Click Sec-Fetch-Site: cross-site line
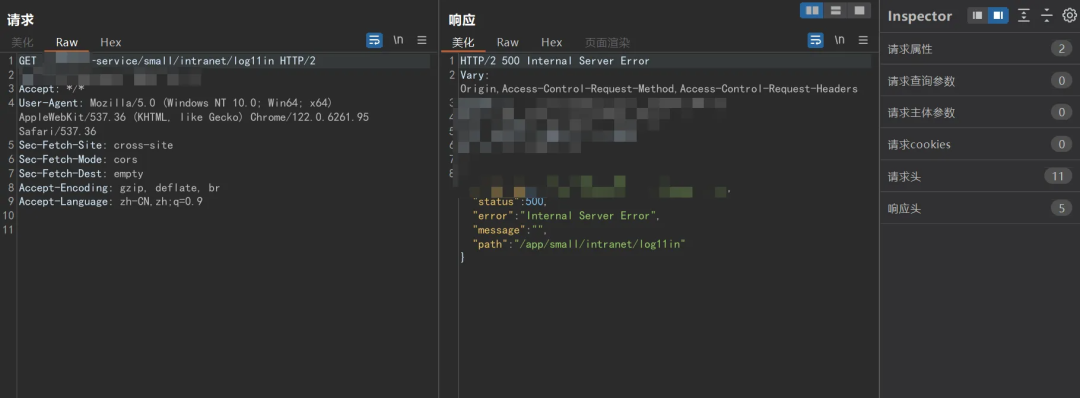Image resolution: width=1080 pixels, height=398 pixels. coord(96,145)
